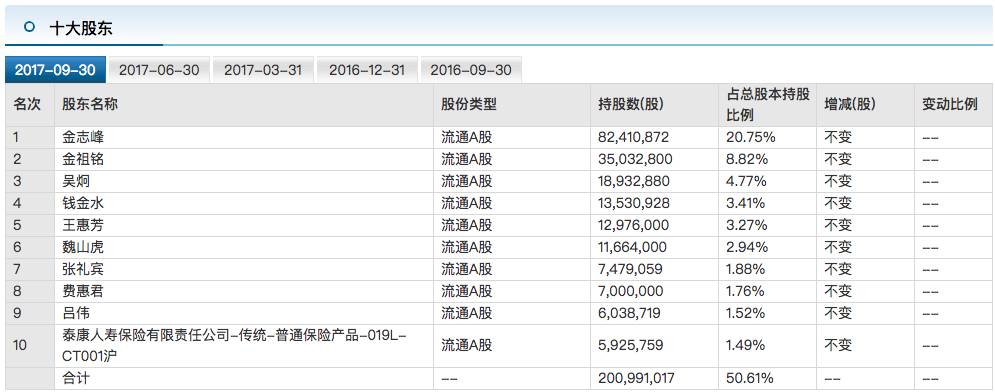
Task: Click the 2.94% holding percentage
Action: tap(746, 247)
